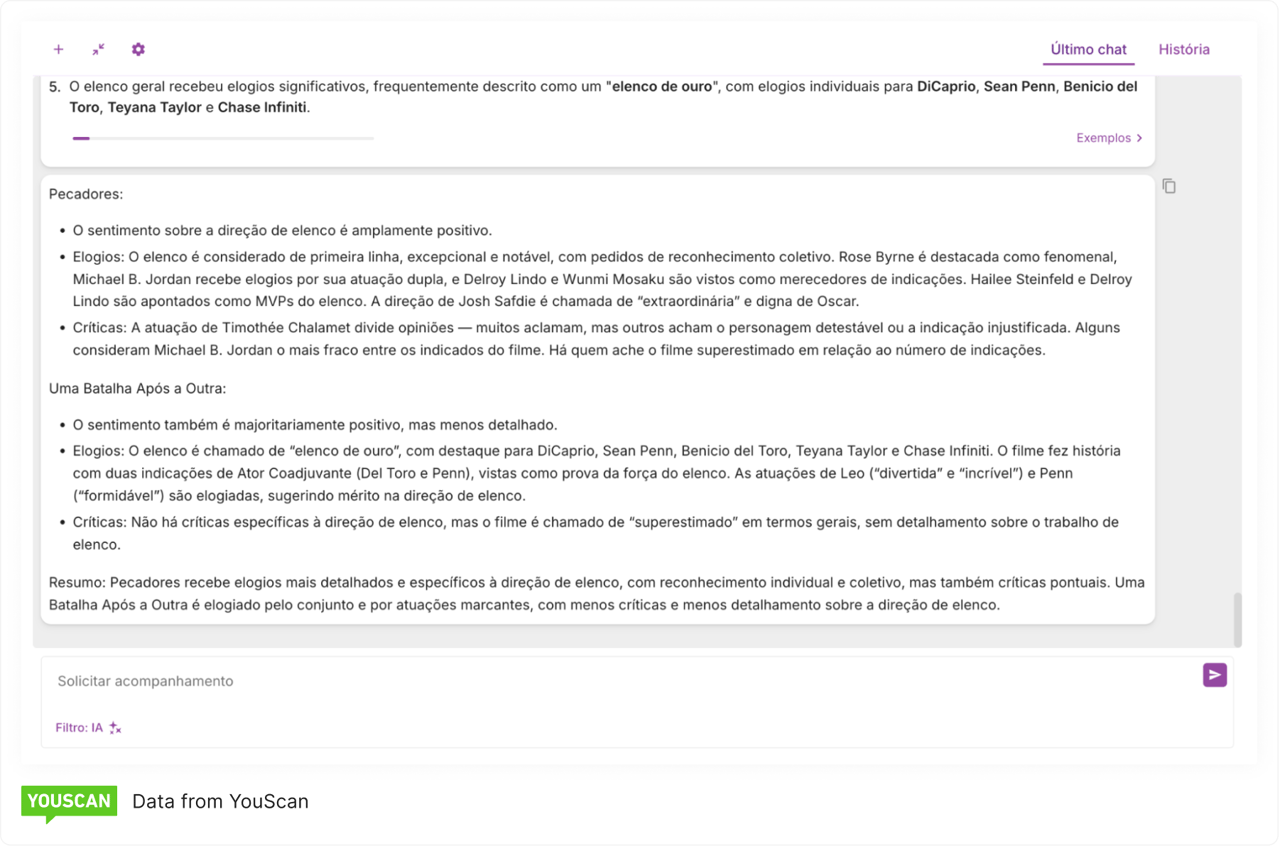Switch to the Último chat tab
1280x846 pixels.
click(1088, 49)
